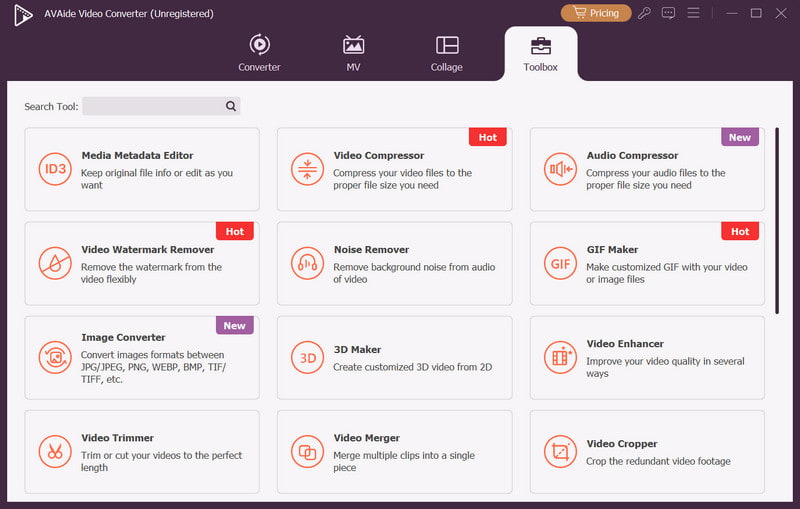
Task: Click the Video Trimmer scissors icon
Action: (x=55, y=452)
